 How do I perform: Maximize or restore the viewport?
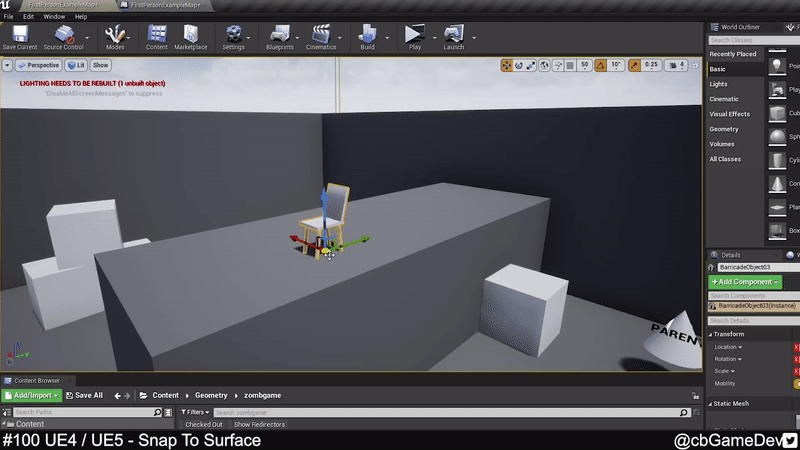pos(695,65)
